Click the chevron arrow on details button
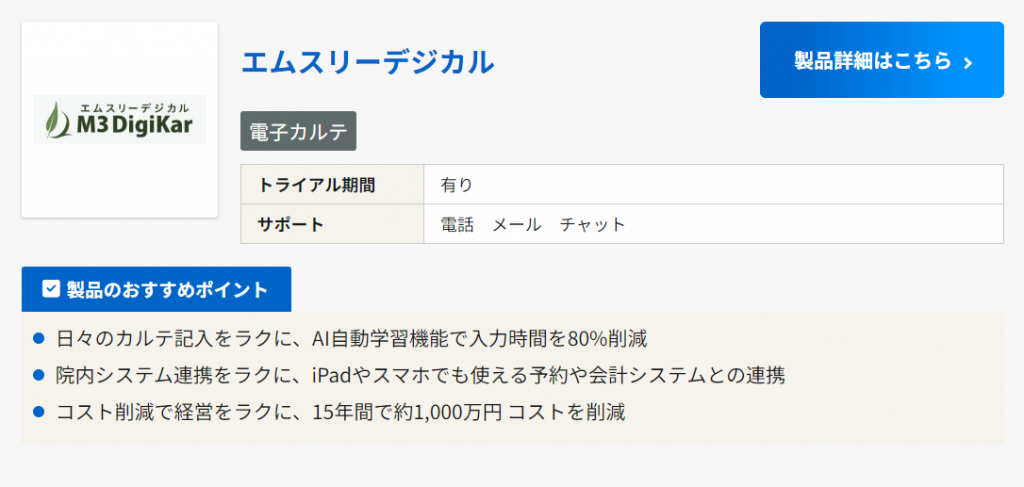The width and height of the screenshot is (1024, 487). (967, 62)
